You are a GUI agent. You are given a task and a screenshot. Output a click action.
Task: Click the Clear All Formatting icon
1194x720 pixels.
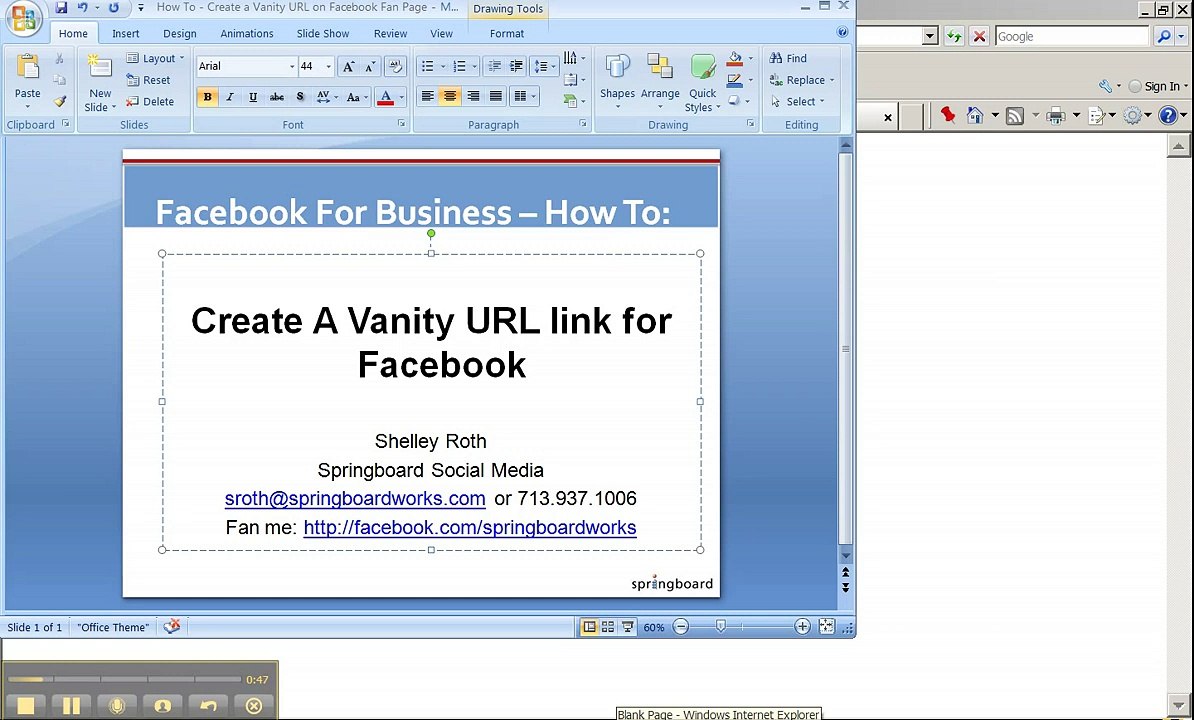395,67
